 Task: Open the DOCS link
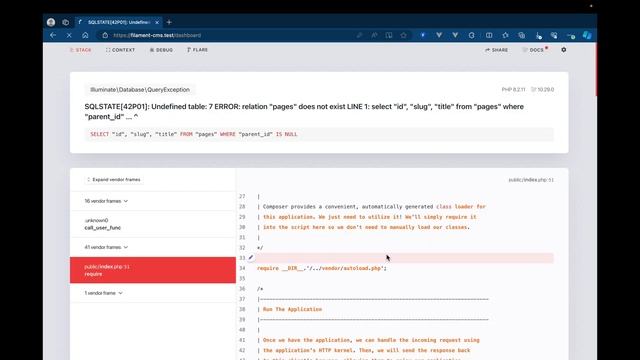(534, 50)
